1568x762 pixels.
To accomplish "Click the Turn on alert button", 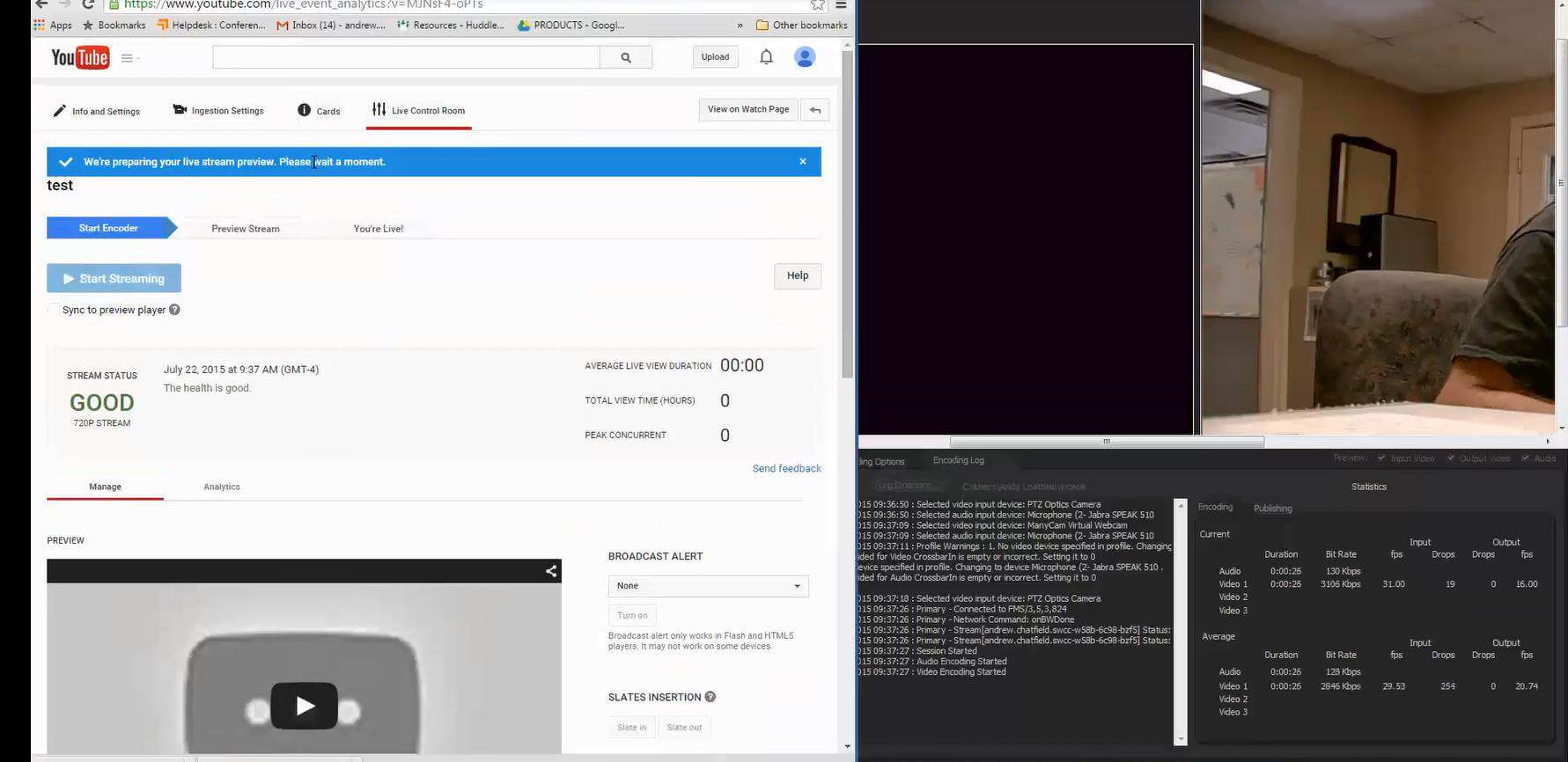I will coord(632,615).
